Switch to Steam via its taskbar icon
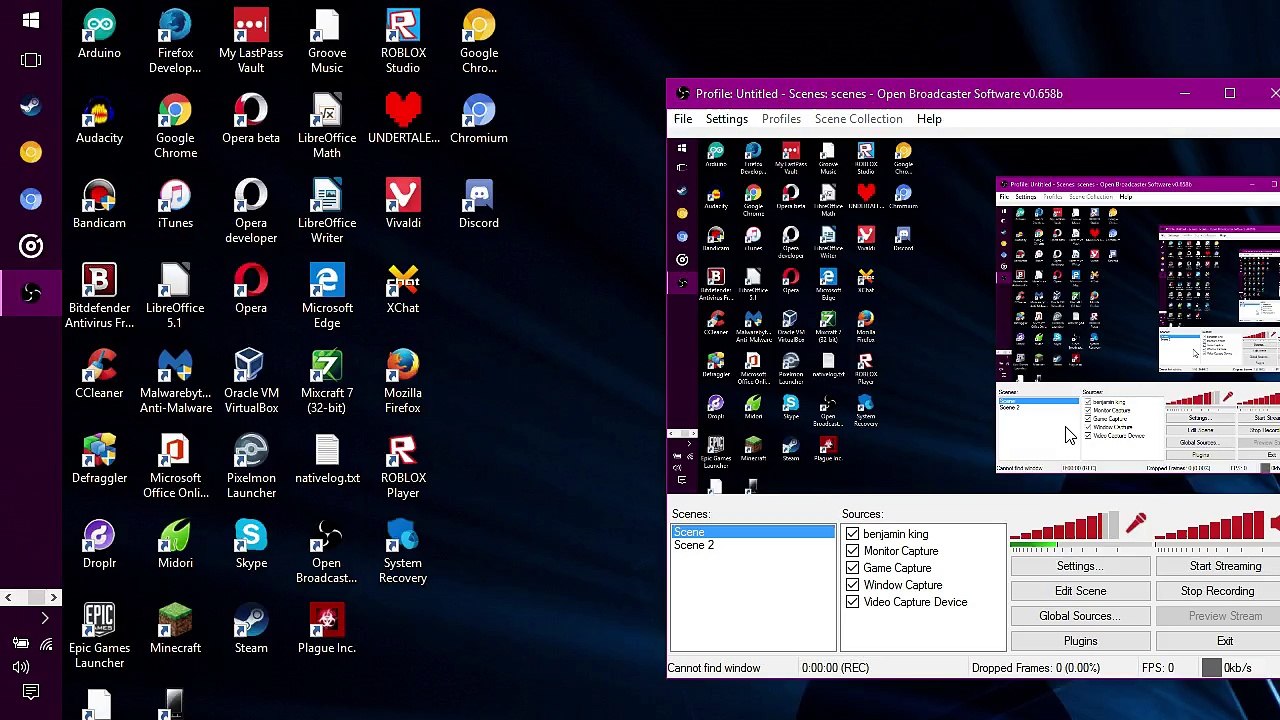The width and height of the screenshot is (1280, 720). pos(31,106)
